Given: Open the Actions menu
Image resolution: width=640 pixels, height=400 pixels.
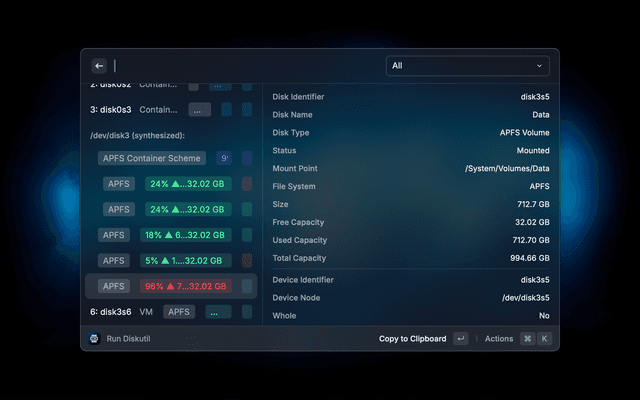Looking at the screenshot, I should coord(499,339).
